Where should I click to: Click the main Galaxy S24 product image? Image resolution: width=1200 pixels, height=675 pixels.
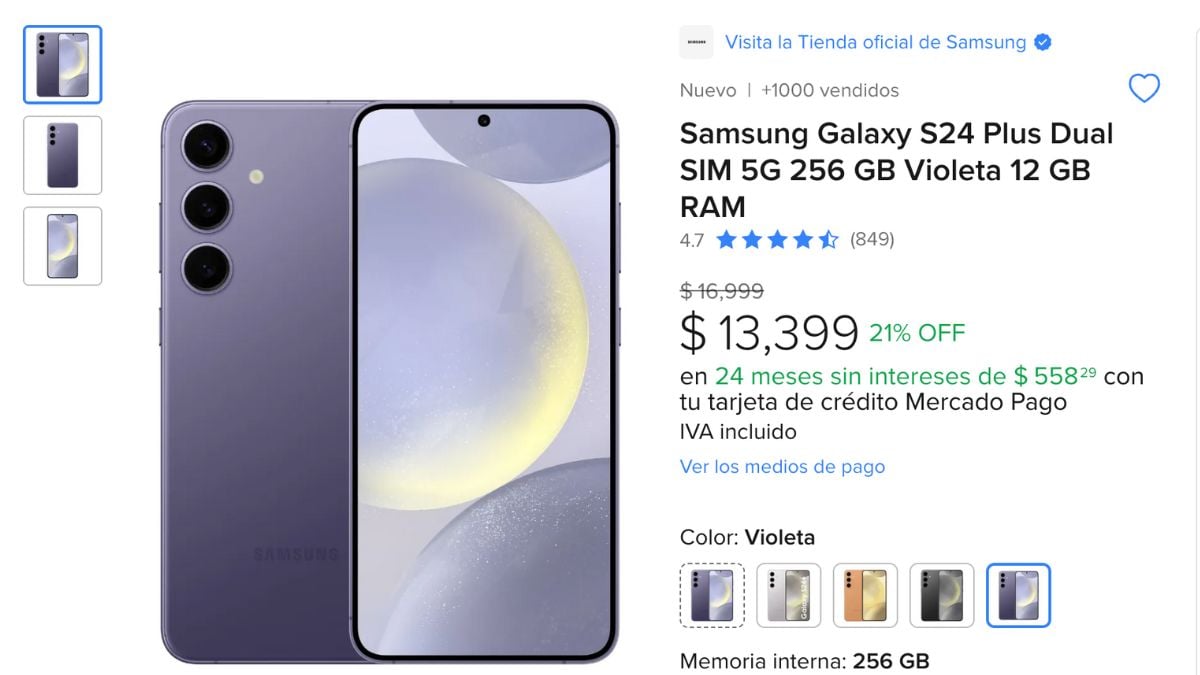pyautogui.click(x=389, y=381)
